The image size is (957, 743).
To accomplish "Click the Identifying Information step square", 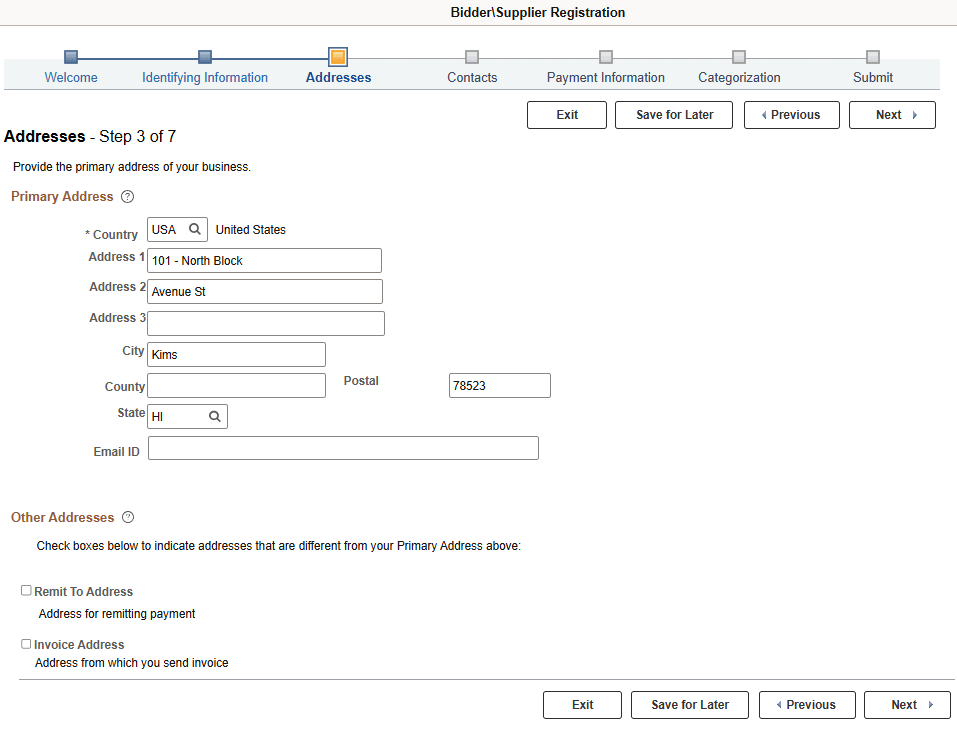I will click(204, 57).
